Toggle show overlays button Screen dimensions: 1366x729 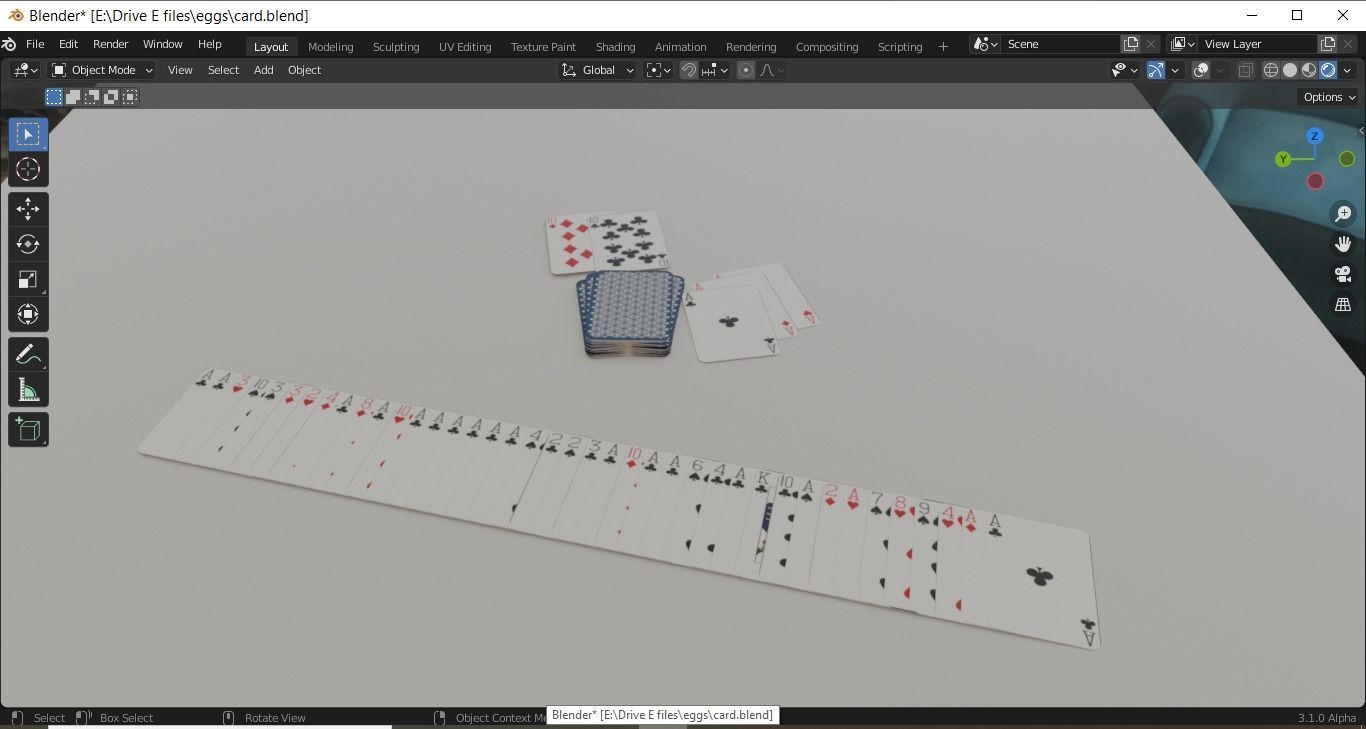pyautogui.click(x=1201, y=70)
